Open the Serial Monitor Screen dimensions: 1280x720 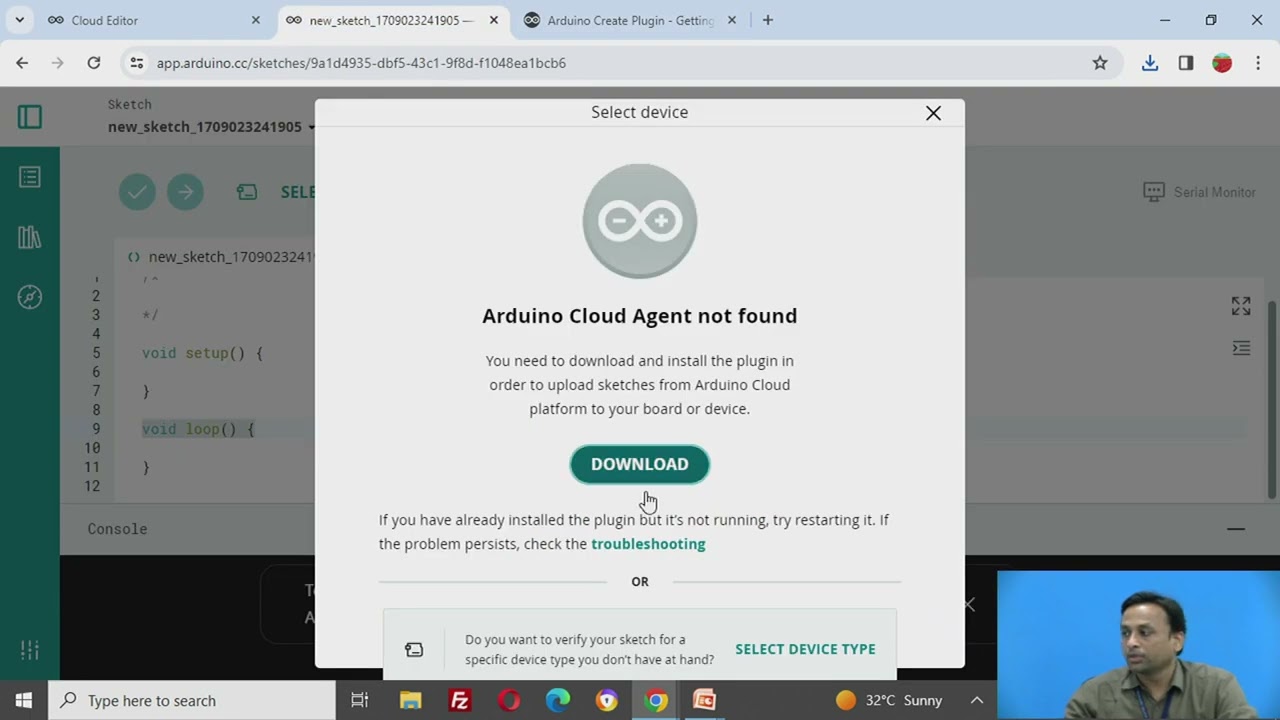click(x=1199, y=192)
